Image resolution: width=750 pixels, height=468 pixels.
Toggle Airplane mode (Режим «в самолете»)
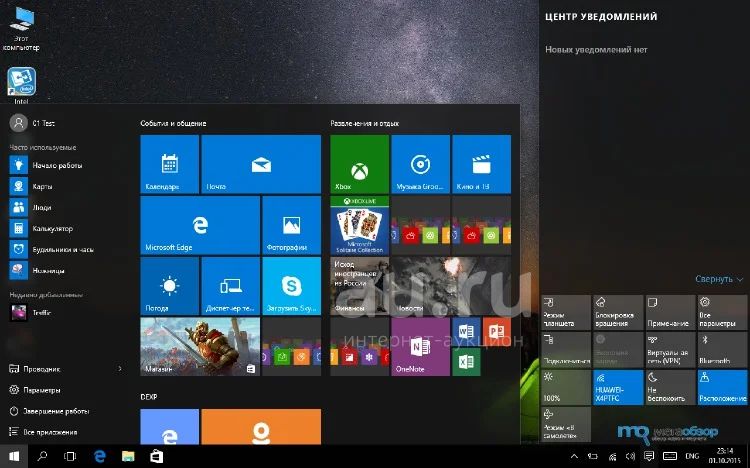pyautogui.click(x=566, y=424)
